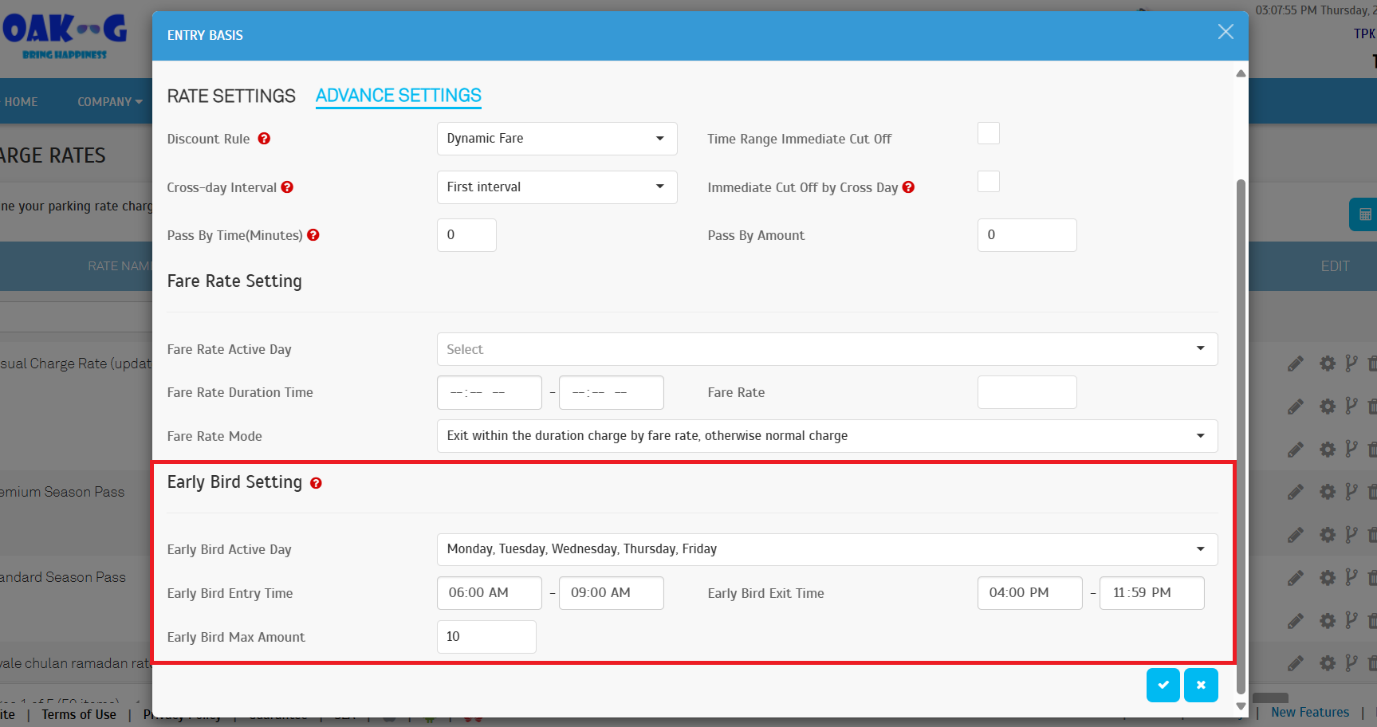Image resolution: width=1377 pixels, height=727 pixels.
Task: Switch to the Rate Settings tab
Action: pos(231,96)
